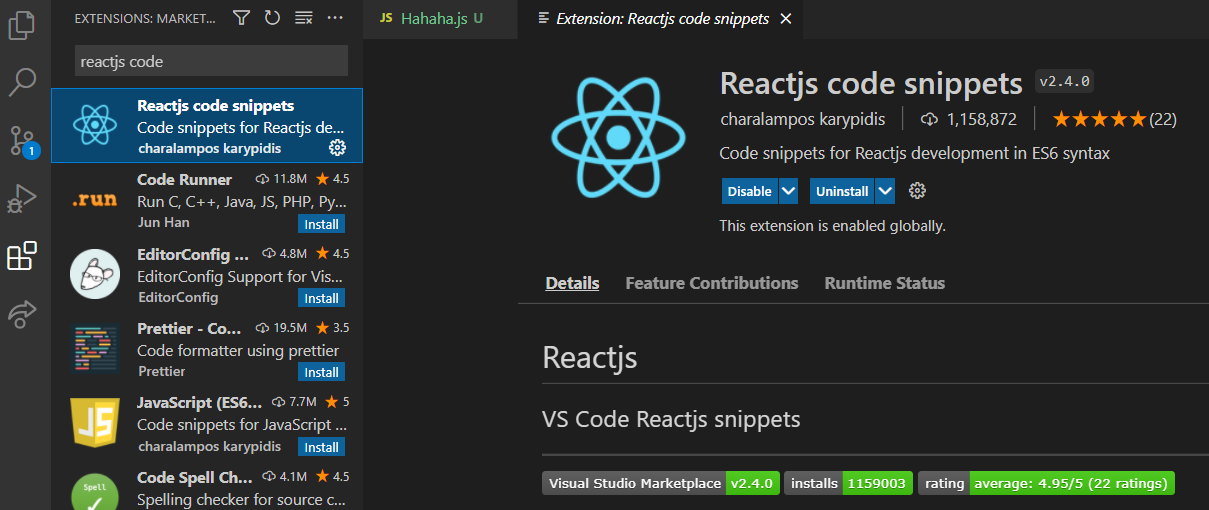This screenshot has height=510, width=1209.
Task: Click the five-star rating in header
Action: point(1099,119)
